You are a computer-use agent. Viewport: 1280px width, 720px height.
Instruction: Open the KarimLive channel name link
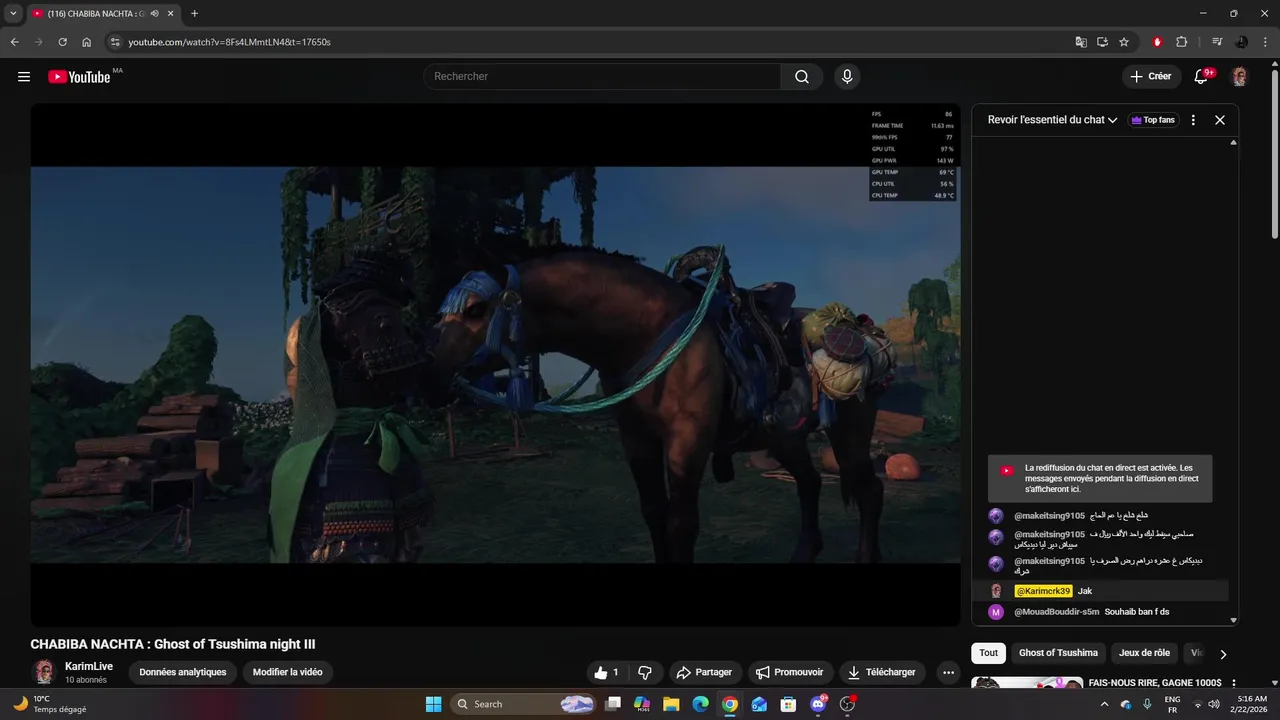(x=89, y=666)
